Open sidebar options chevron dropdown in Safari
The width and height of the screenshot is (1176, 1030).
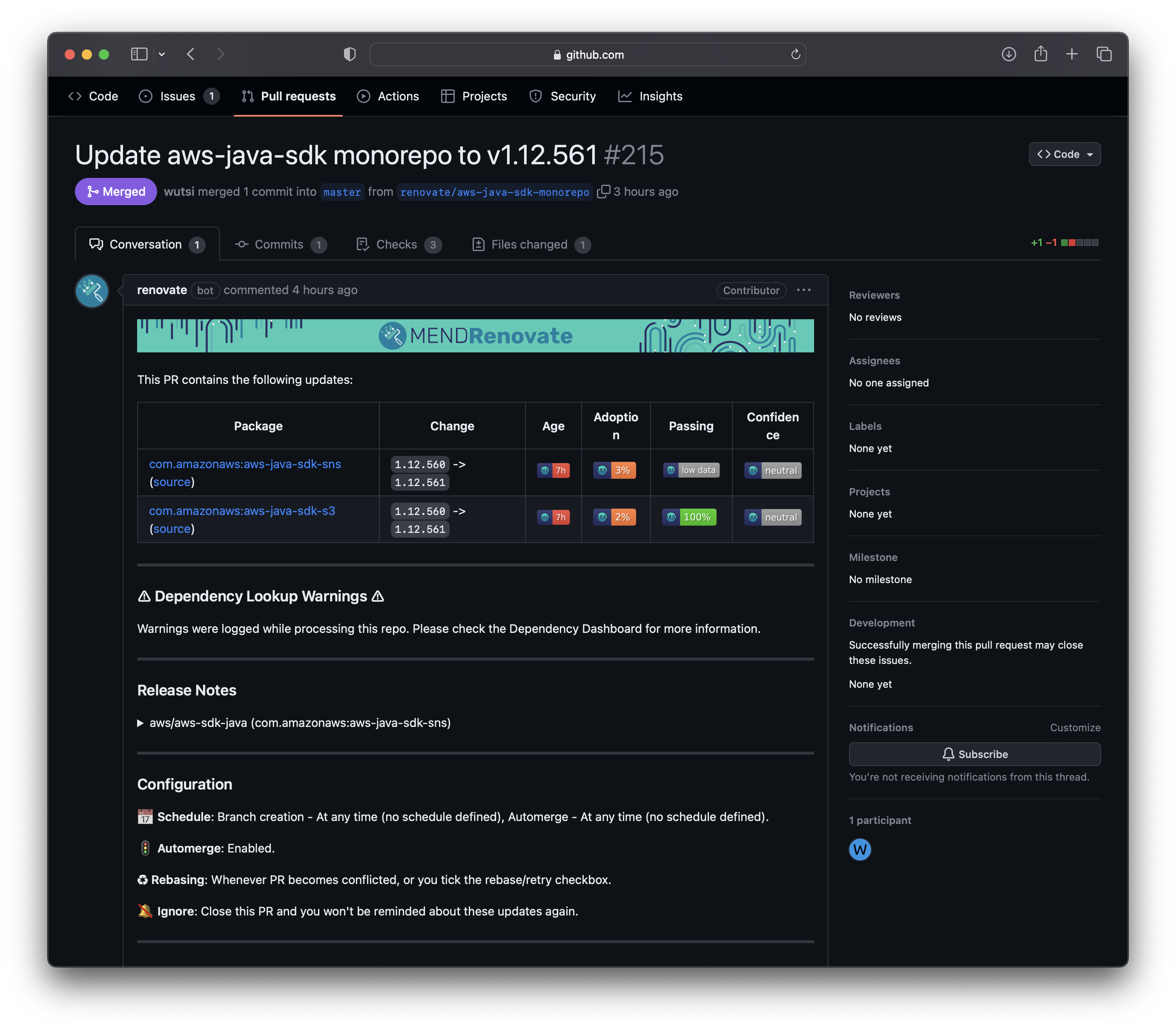coord(162,54)
